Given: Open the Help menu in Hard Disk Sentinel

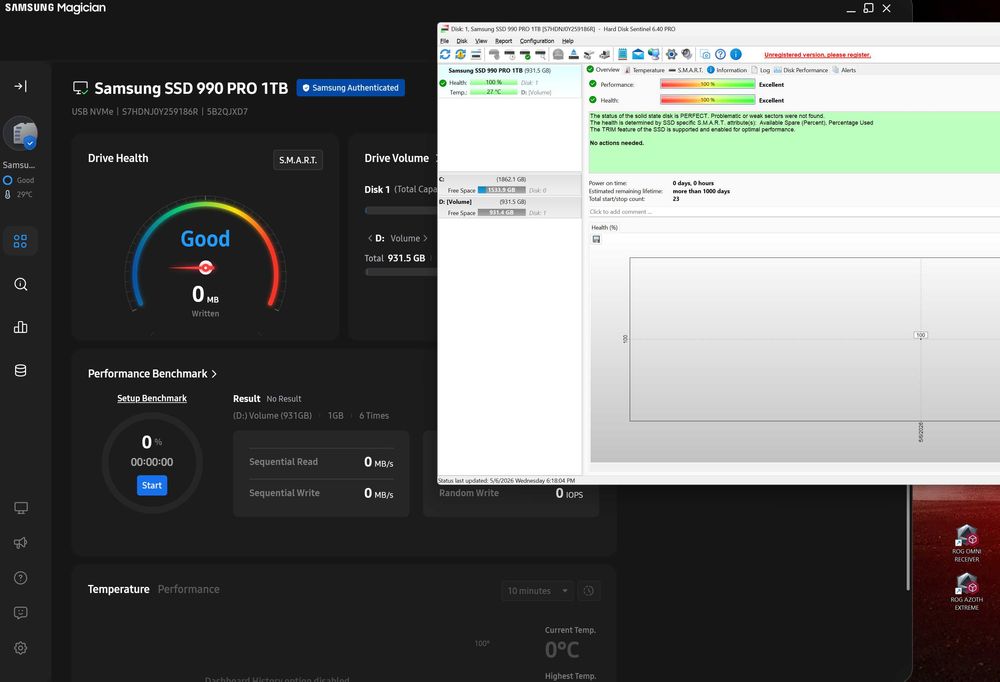Looking at the screenshot, I should pyautogui.click(x=568, y=41).
